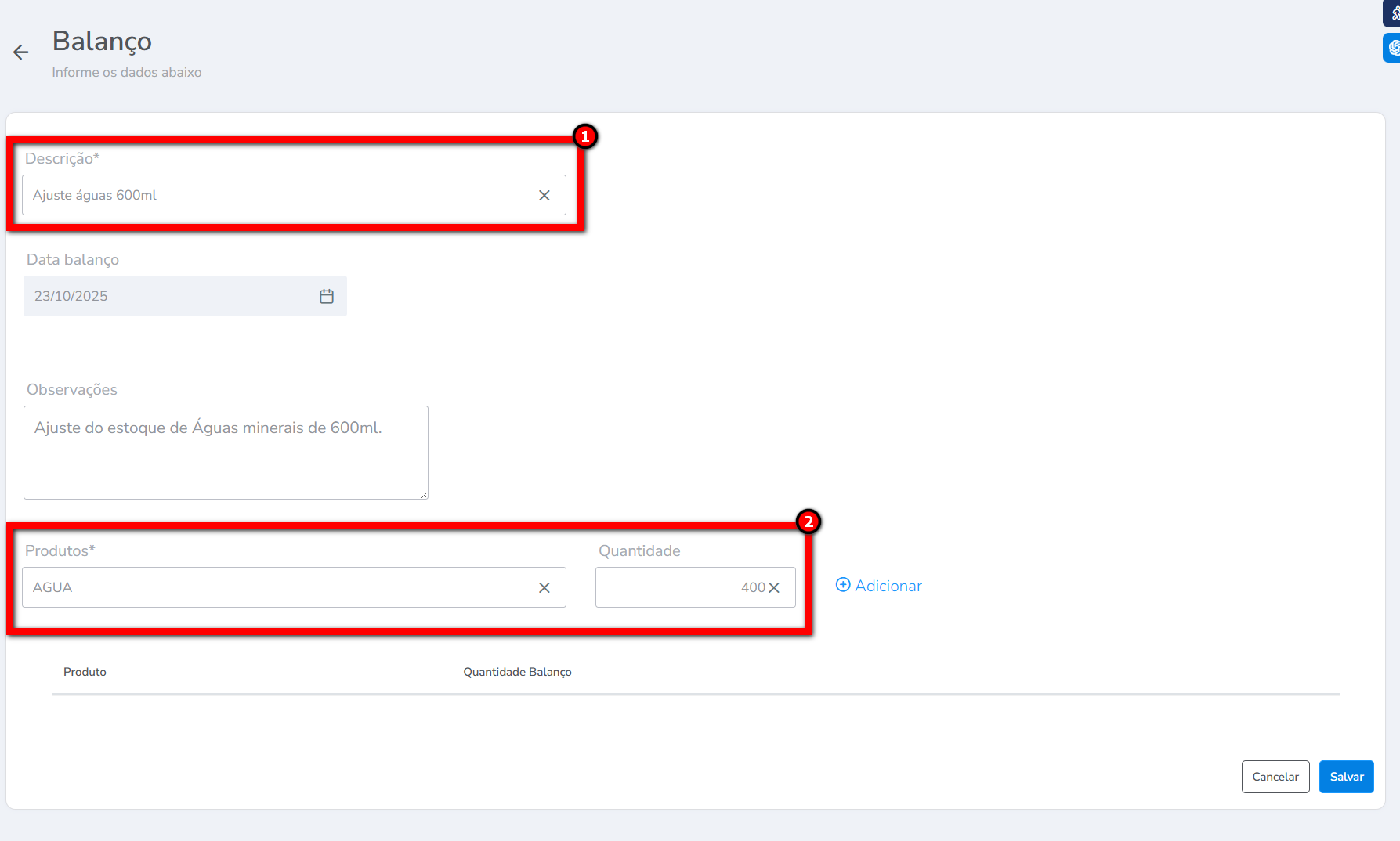The image size is (1400, 841).
Task: Click the Quantidade Balanço column header
Action: (x=517, y=672)
